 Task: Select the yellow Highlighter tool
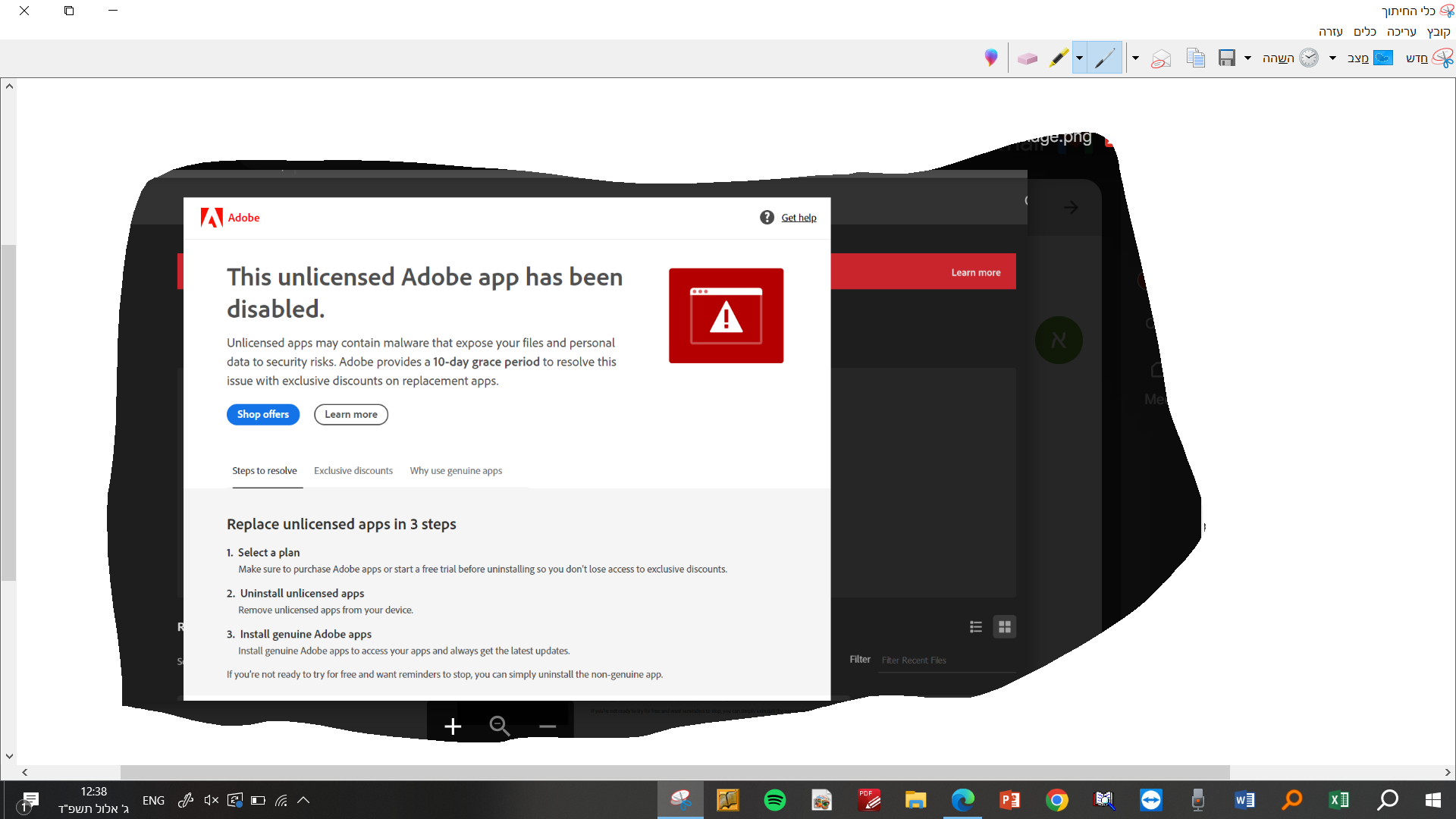pyautogui.click(x=1059, y=58)
